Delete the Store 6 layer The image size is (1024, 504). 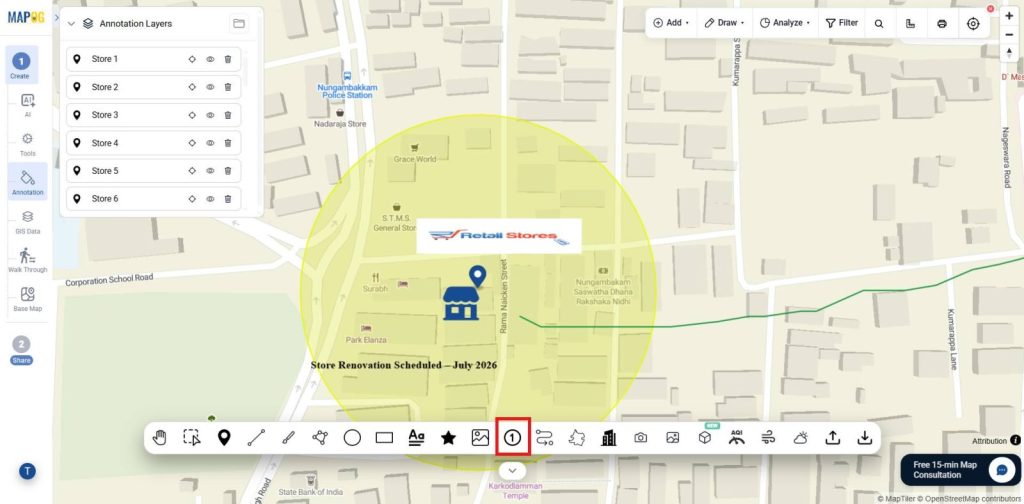point(228,199)
